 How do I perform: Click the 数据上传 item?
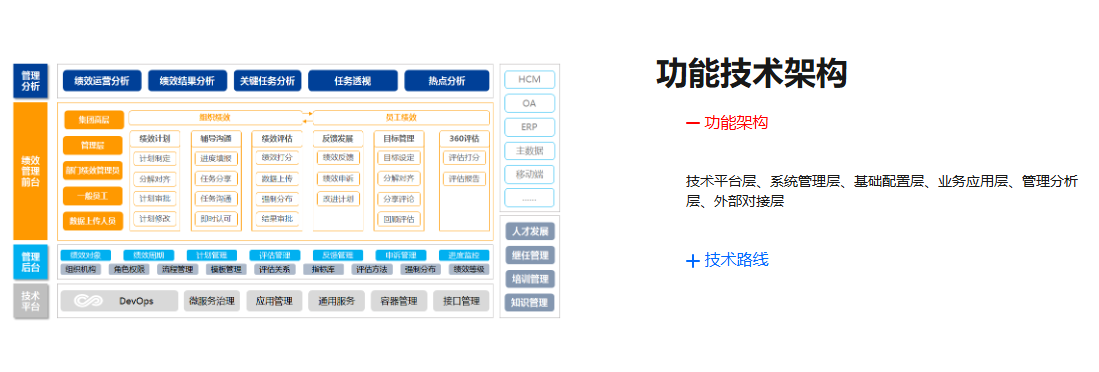tap(277, 179)
